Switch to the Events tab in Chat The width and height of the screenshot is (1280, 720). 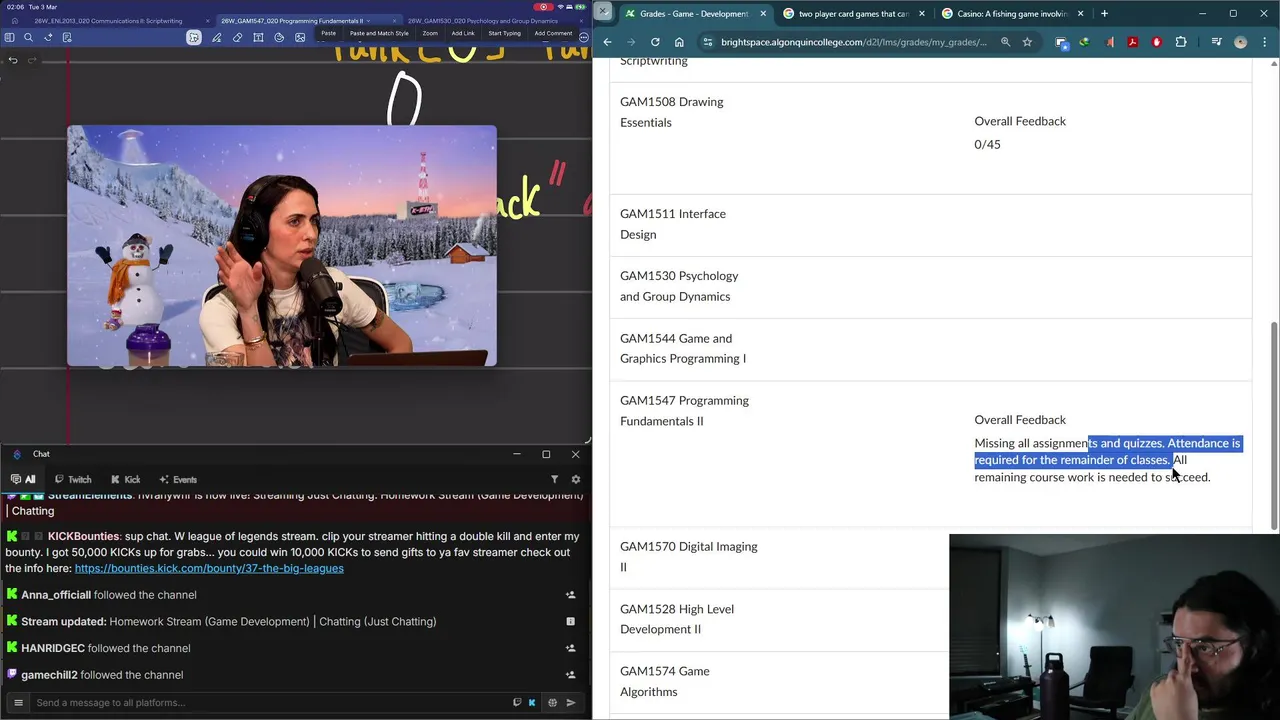point(178,479)
